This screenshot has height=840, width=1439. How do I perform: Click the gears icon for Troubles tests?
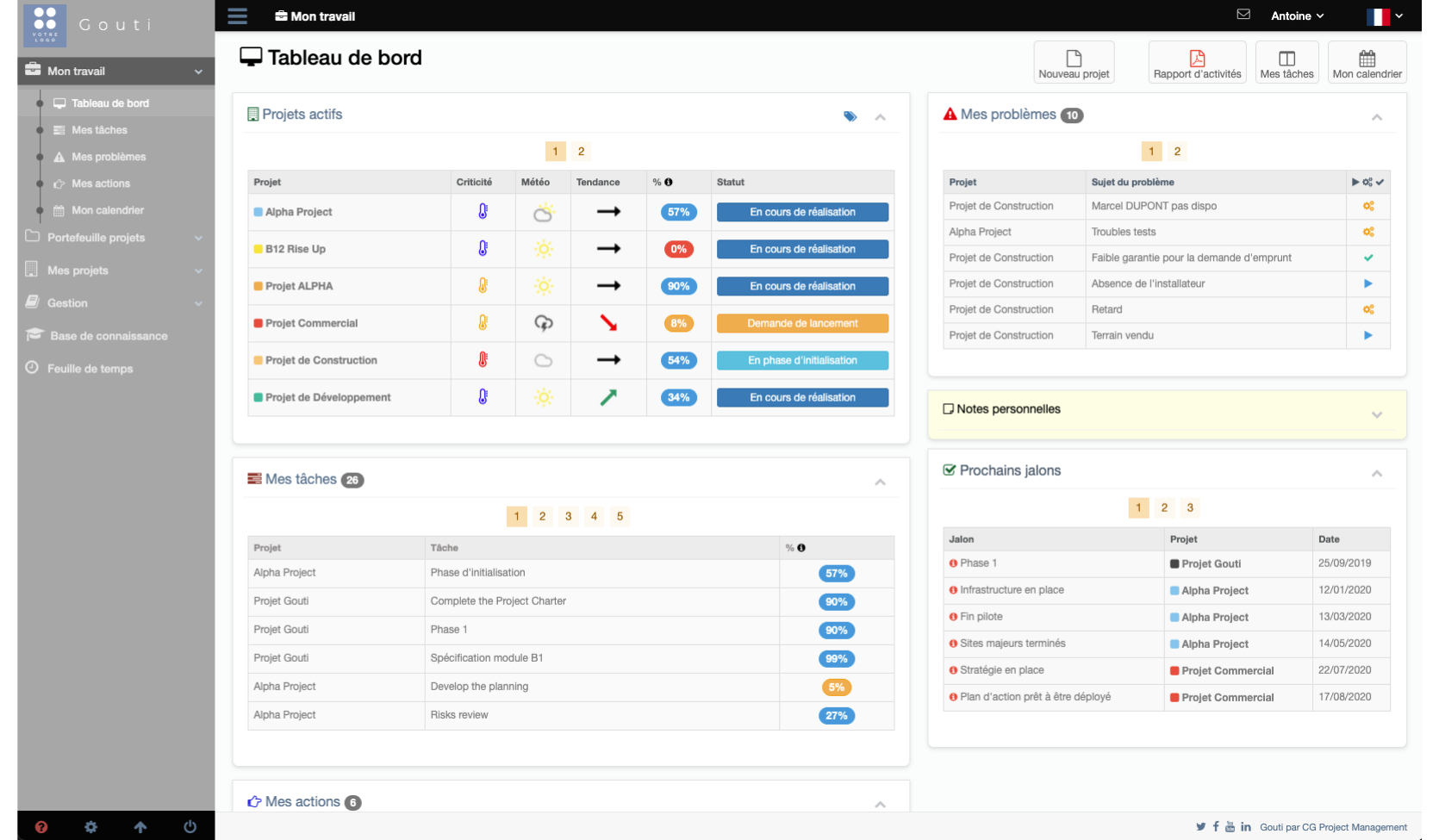(x=1367, y=232)
